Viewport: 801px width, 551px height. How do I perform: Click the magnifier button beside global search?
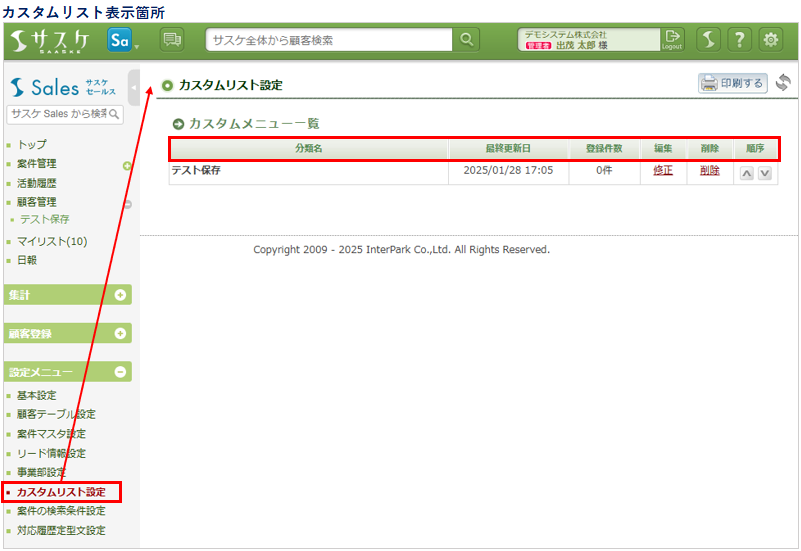pos(467,40)
